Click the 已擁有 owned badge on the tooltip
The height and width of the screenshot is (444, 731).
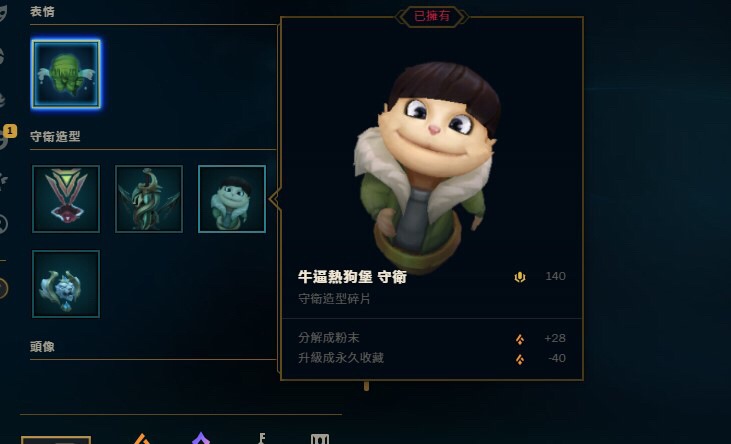432,16
